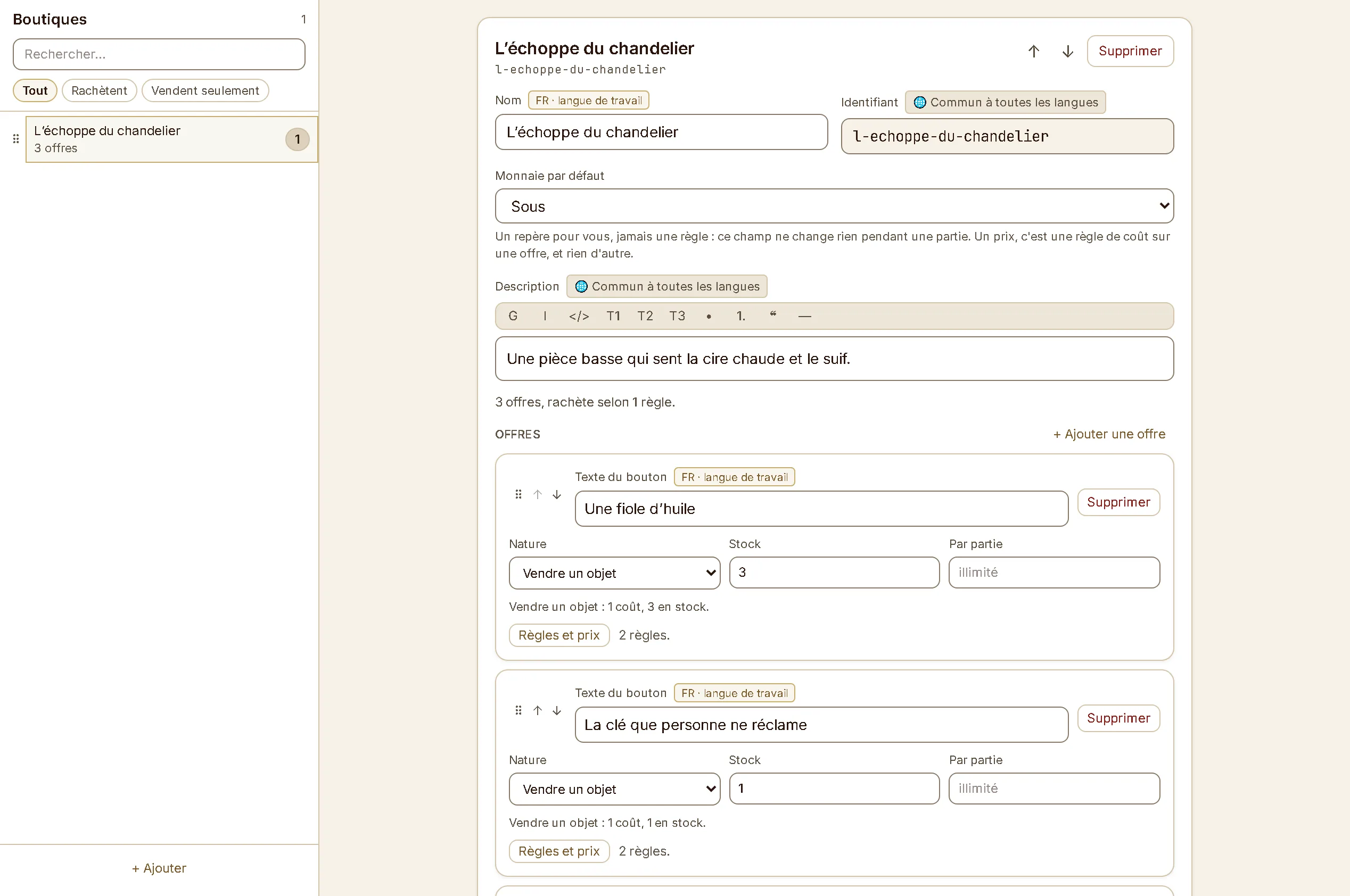Apply T1 heading in description

[613, 316]
